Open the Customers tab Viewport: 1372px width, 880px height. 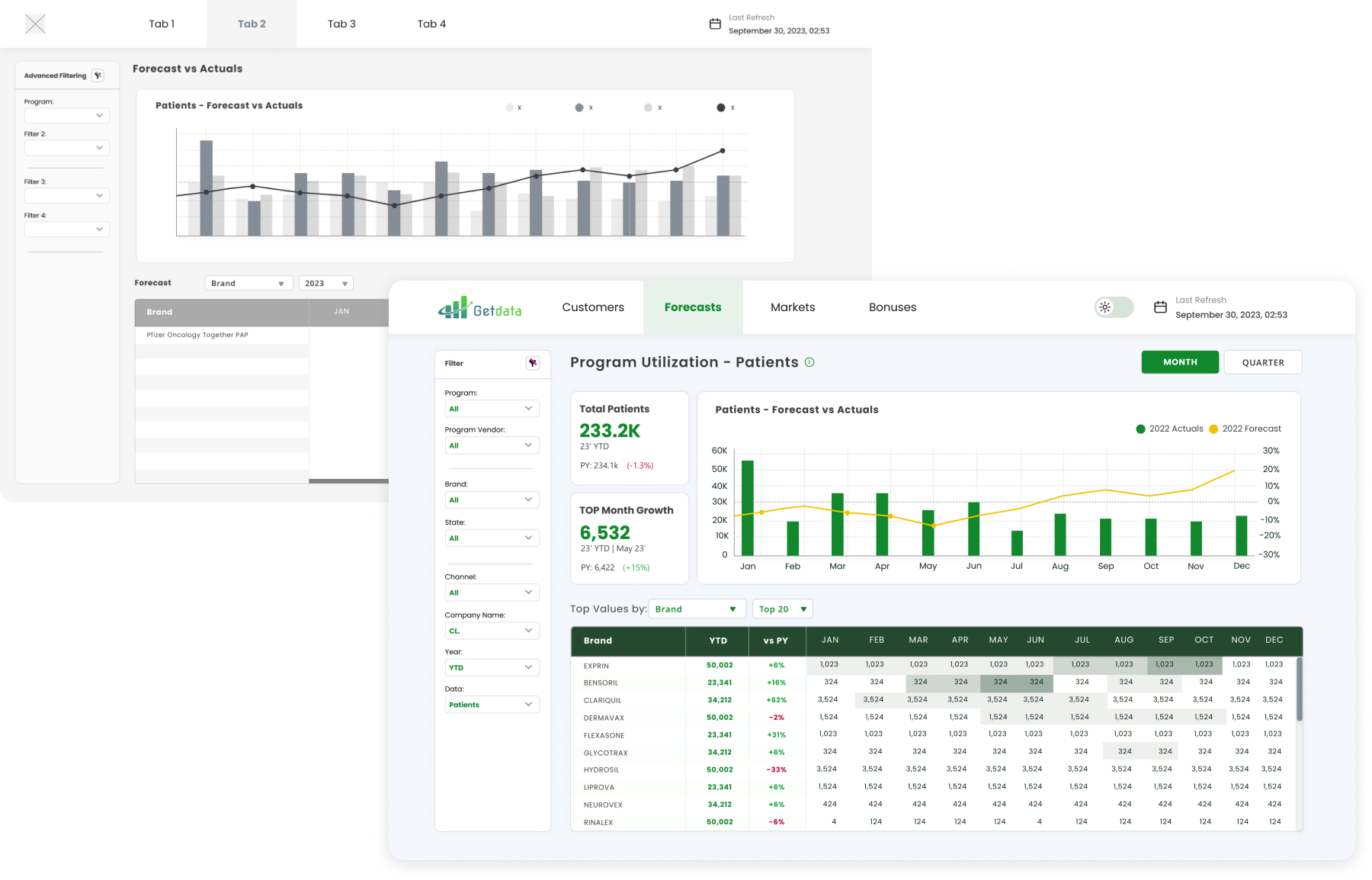click(x=592, y=307)
